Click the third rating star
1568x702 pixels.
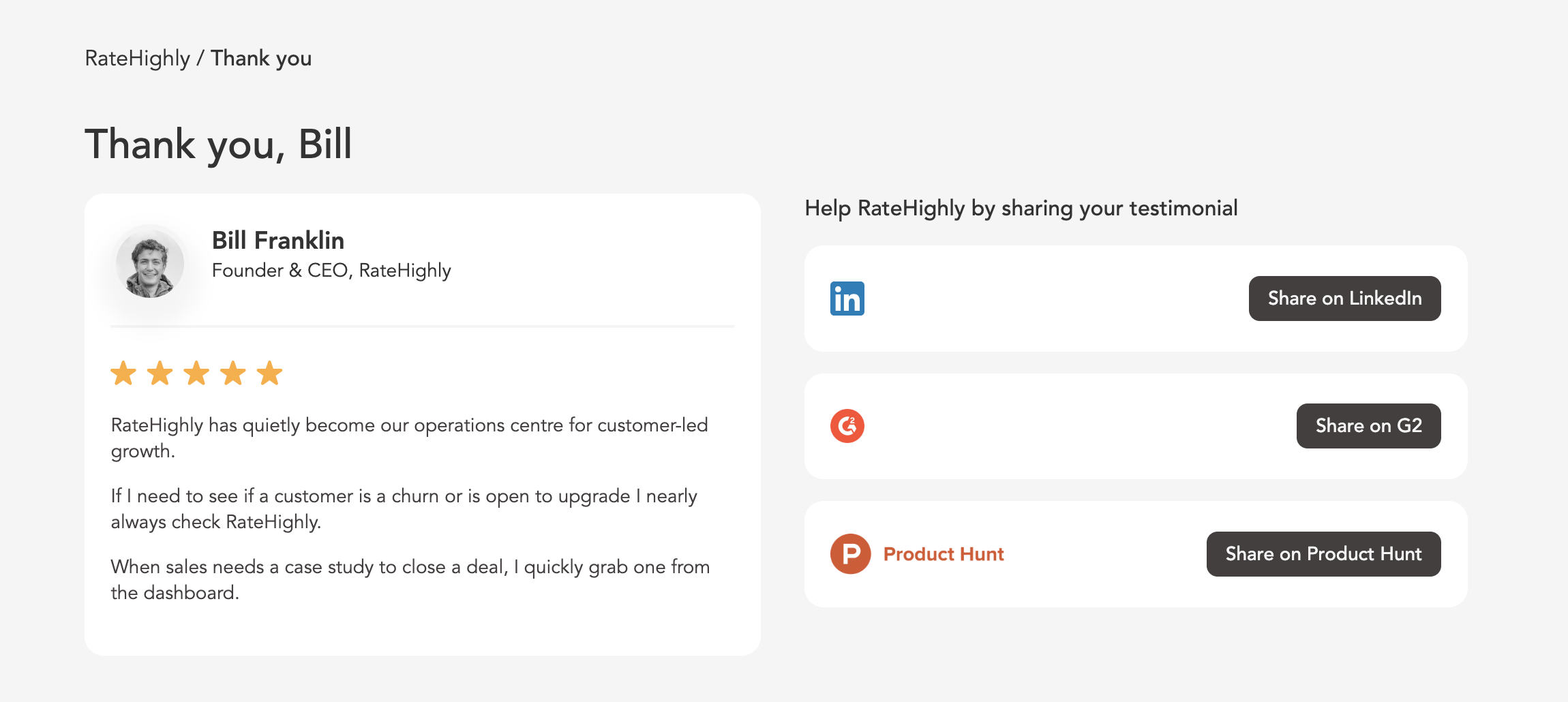pos(196,373)
